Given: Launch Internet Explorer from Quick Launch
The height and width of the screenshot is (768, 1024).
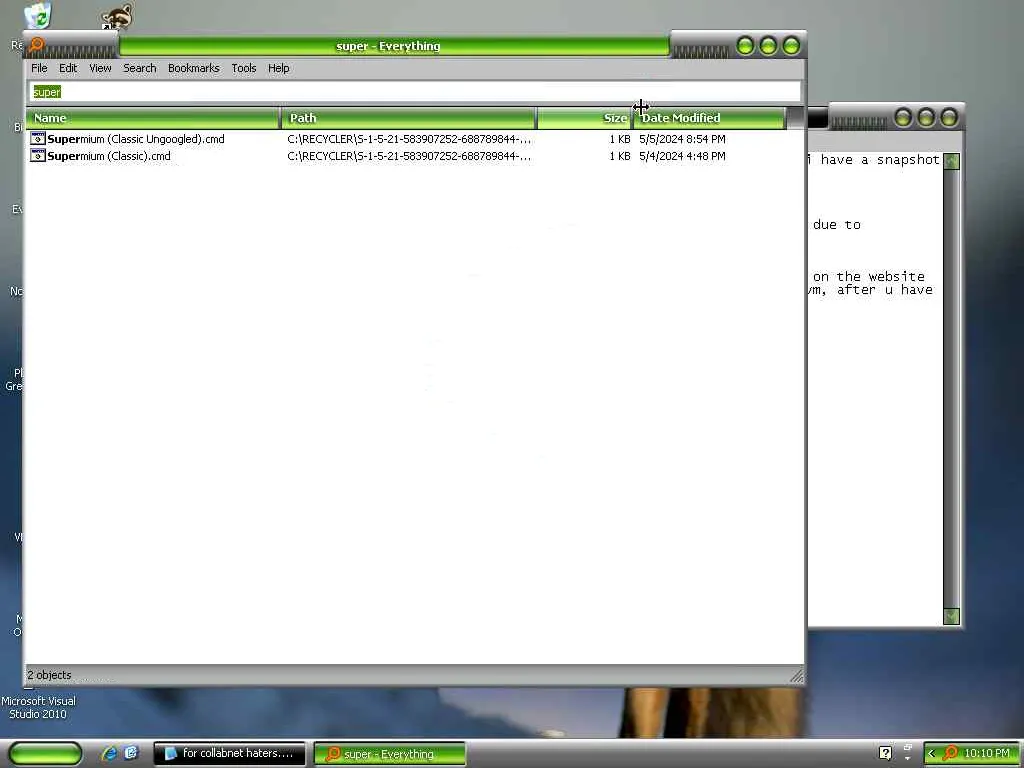Looking at the screenshot, I should coord(109,754).
